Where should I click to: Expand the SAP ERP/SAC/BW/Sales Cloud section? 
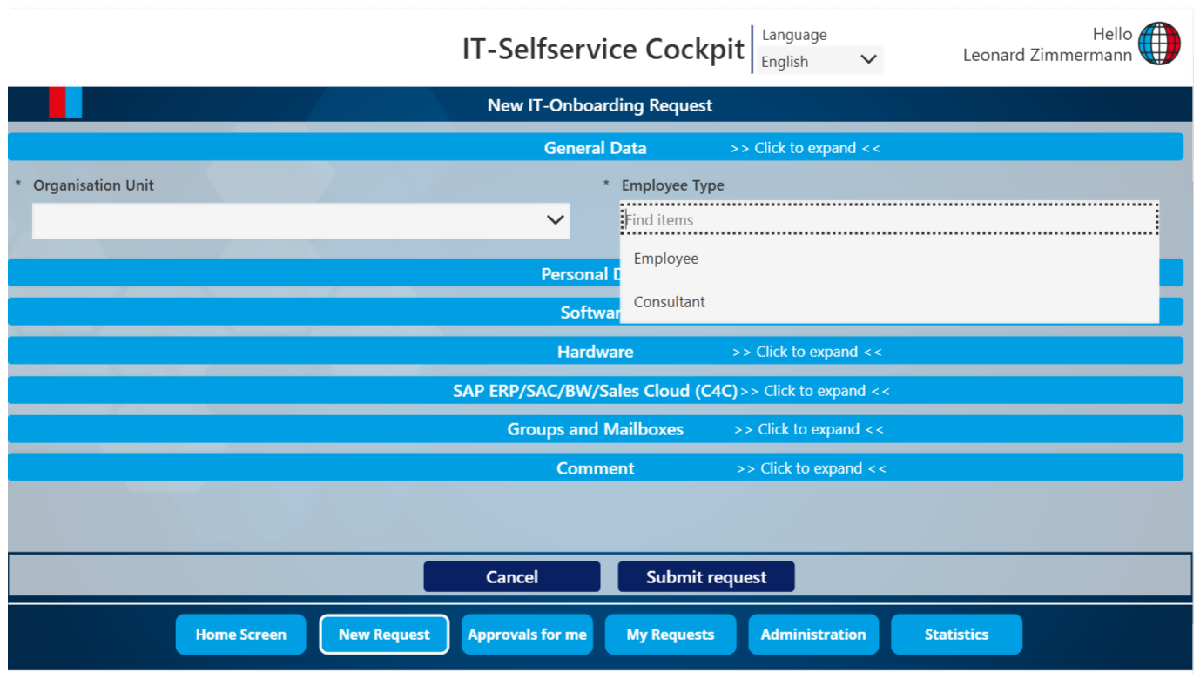click(595, 391)
